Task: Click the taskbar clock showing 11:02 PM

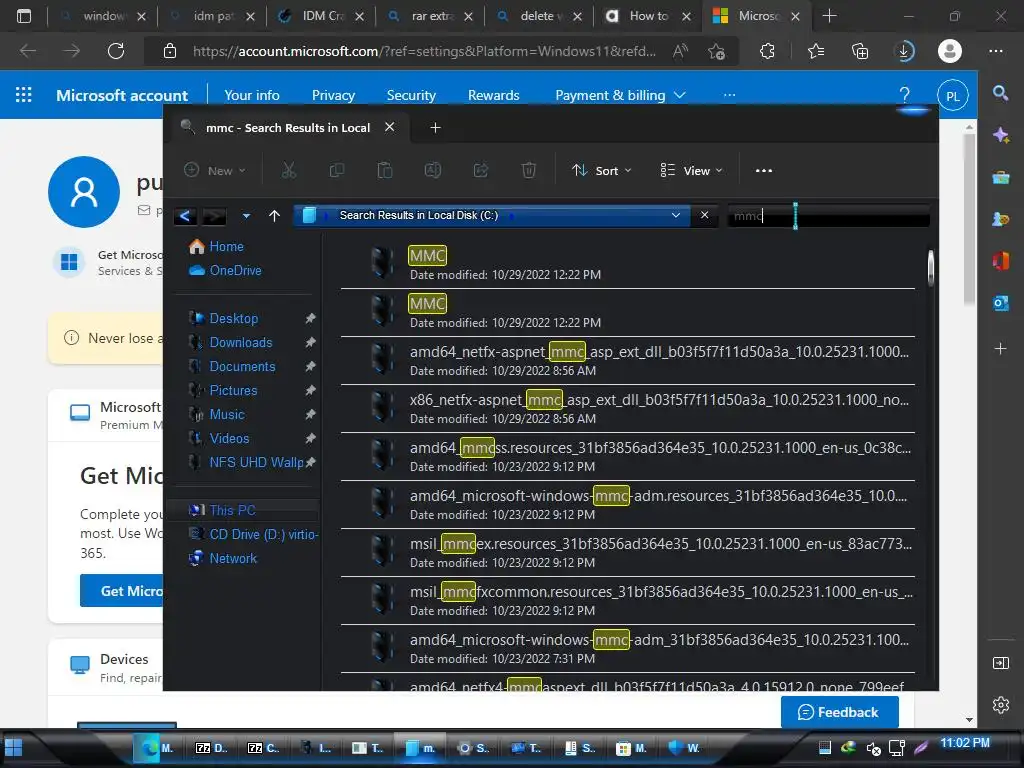Action: [965, 743]
